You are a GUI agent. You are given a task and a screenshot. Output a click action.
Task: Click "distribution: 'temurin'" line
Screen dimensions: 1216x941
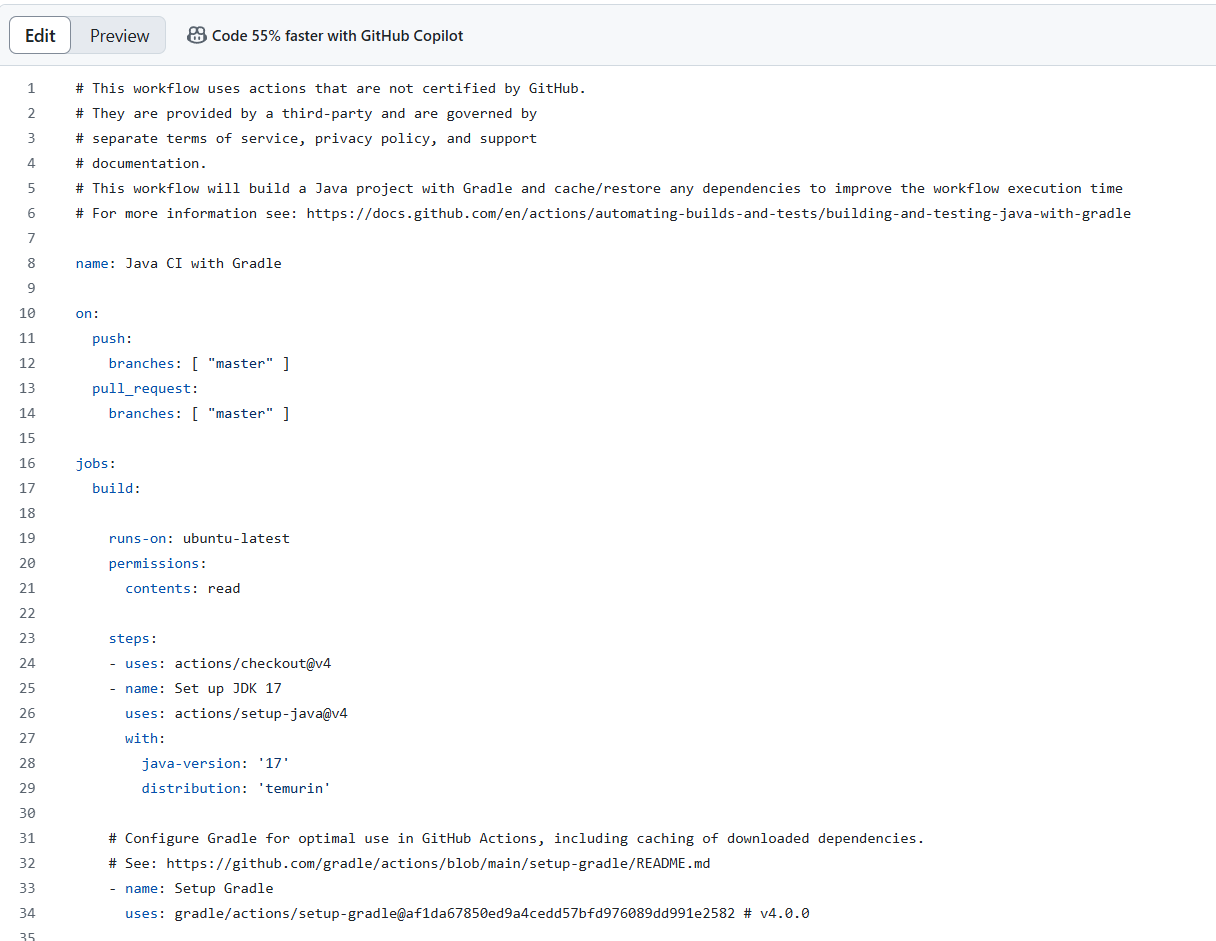[x=236, y=788]
